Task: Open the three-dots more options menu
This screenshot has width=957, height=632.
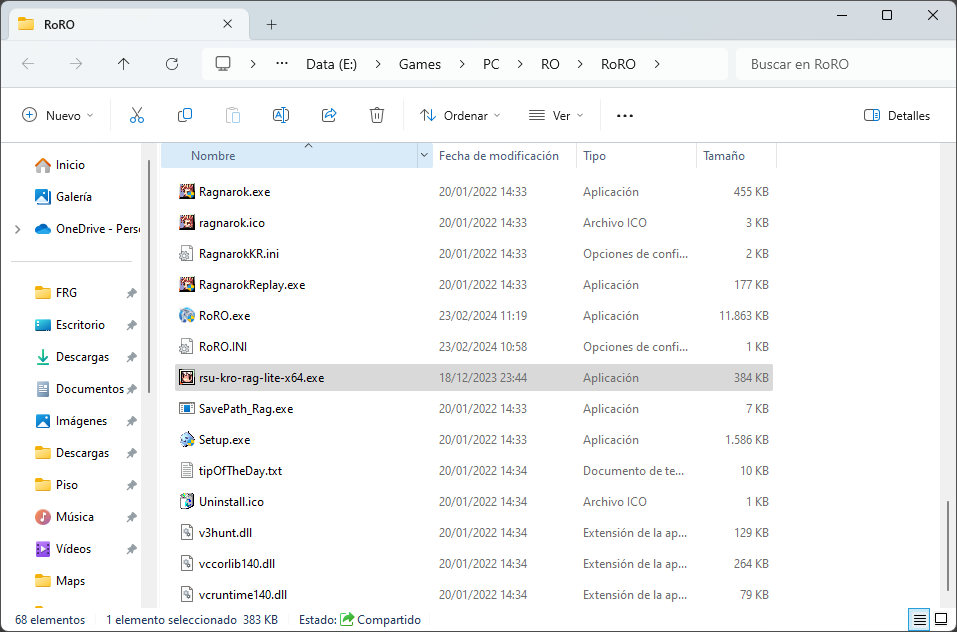Action: click(x=625, y=115)
